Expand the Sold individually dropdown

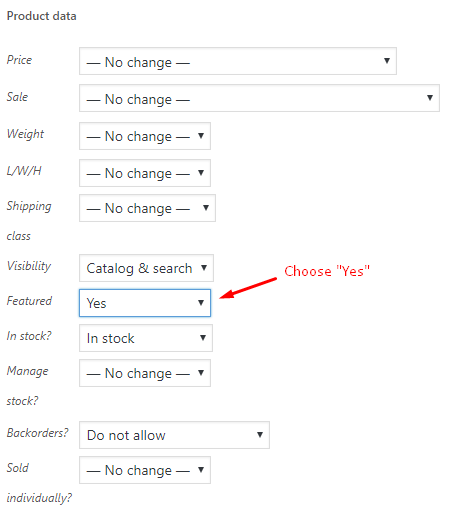pyautogui.click(x=145, y=470)
